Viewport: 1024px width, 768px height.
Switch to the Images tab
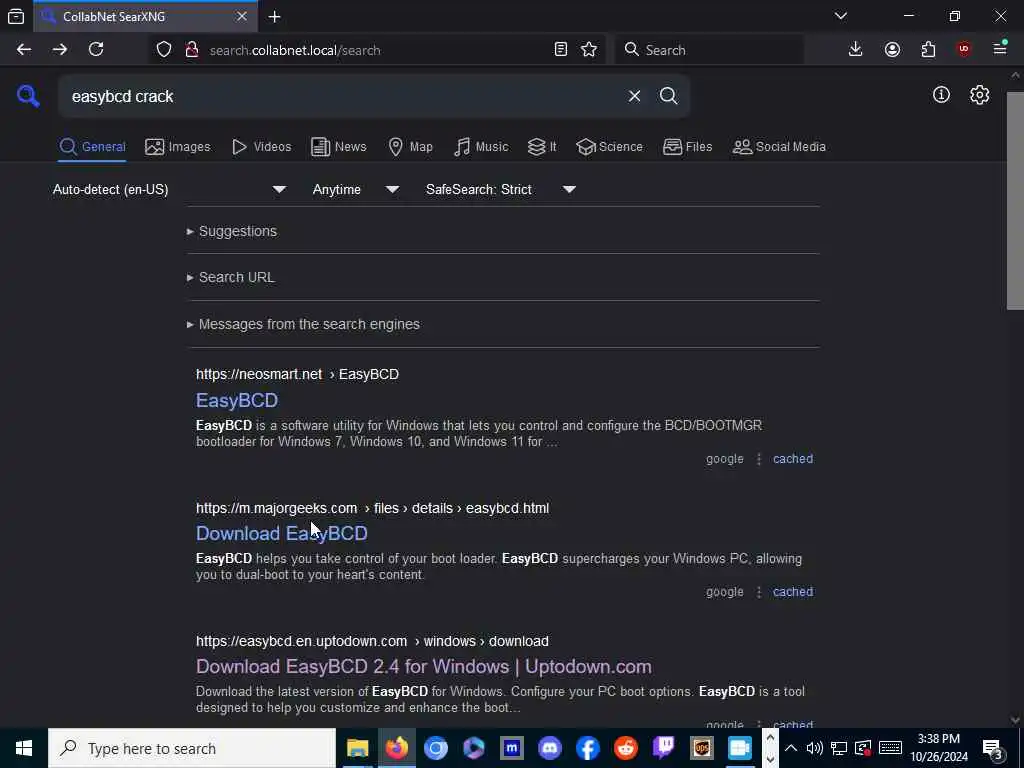point(178,147)
